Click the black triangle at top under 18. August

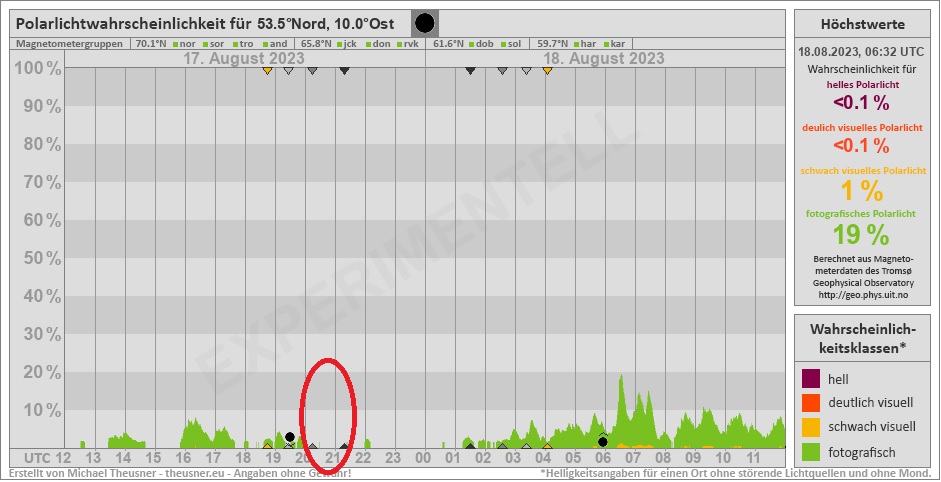[x=470, y=71]
